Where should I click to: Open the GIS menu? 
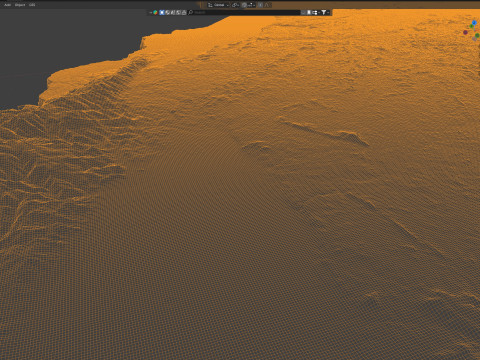click(x=32, y=5)
